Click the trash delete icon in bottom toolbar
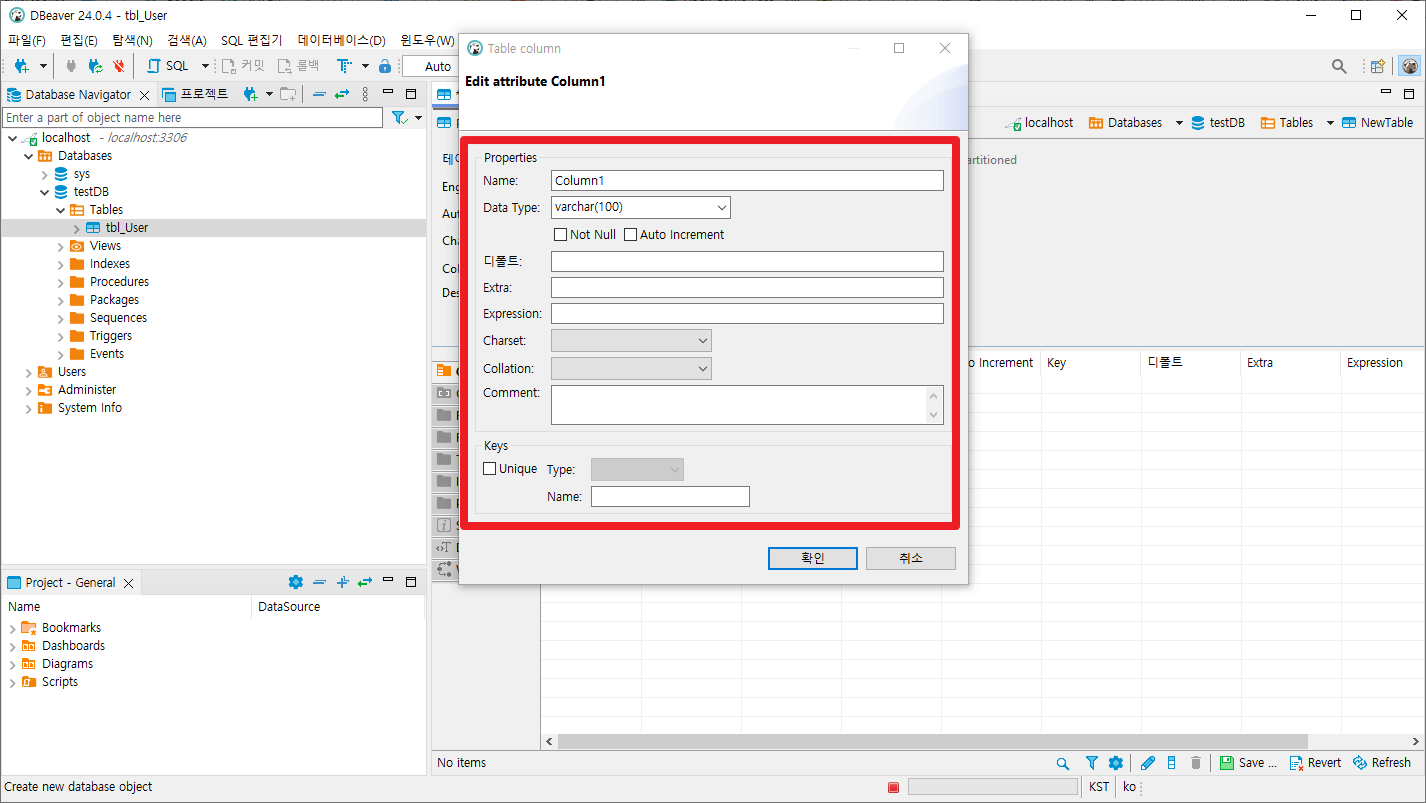Screen dimensions: 1426x803 1196,763
